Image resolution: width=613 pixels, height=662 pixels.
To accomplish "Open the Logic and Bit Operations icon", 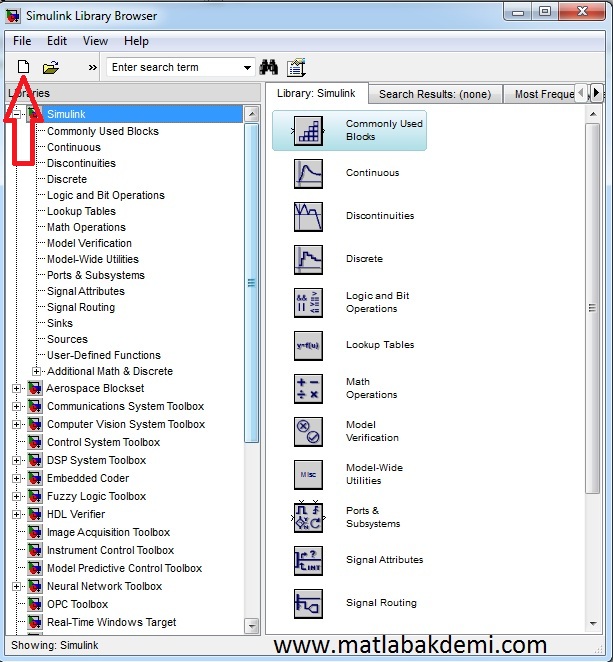I will click(x=308, y=303).
